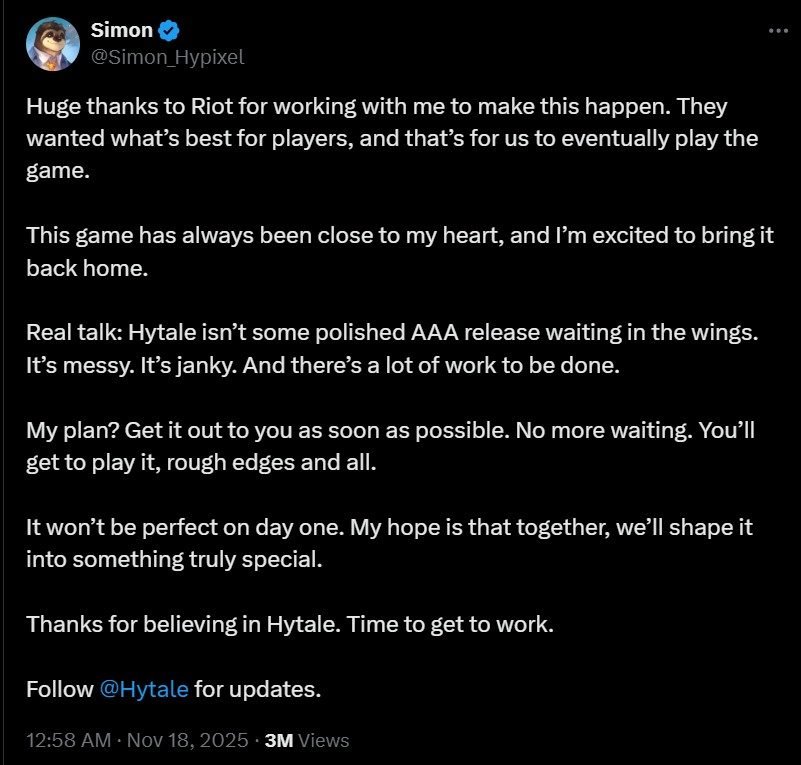Image resolution: width=801 pixels, height=765 pixels.
Task: Open the three-dot More options menu
Action: (777, 31)
